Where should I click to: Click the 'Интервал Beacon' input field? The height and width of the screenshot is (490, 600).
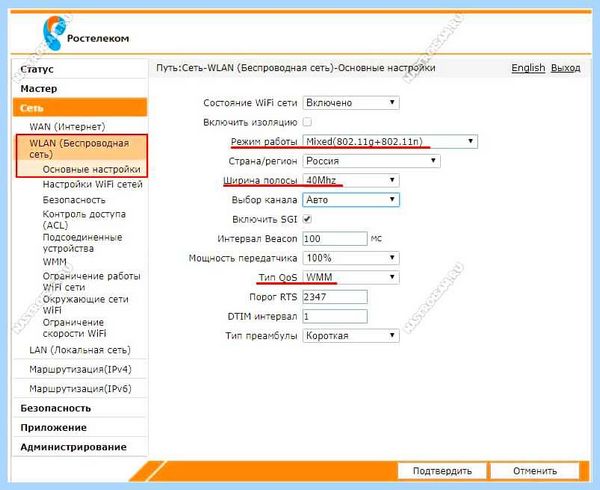point(335,239)
